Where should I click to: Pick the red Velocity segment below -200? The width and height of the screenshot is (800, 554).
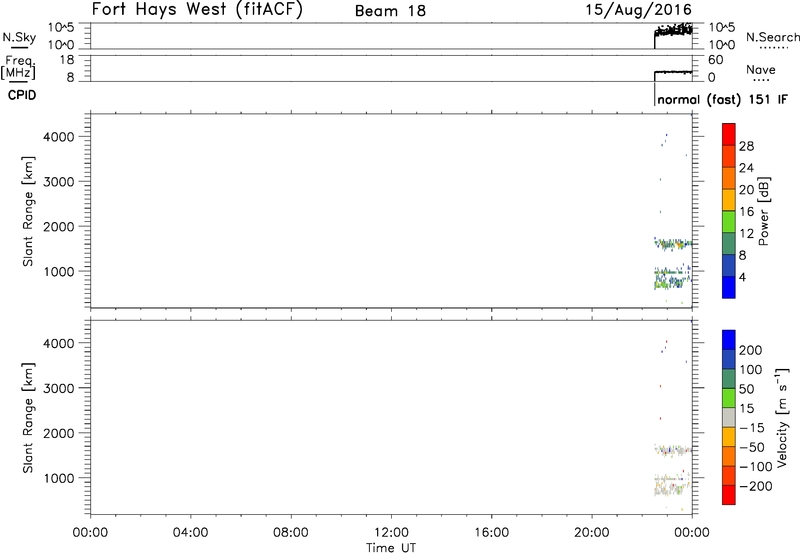coord(729,495)
